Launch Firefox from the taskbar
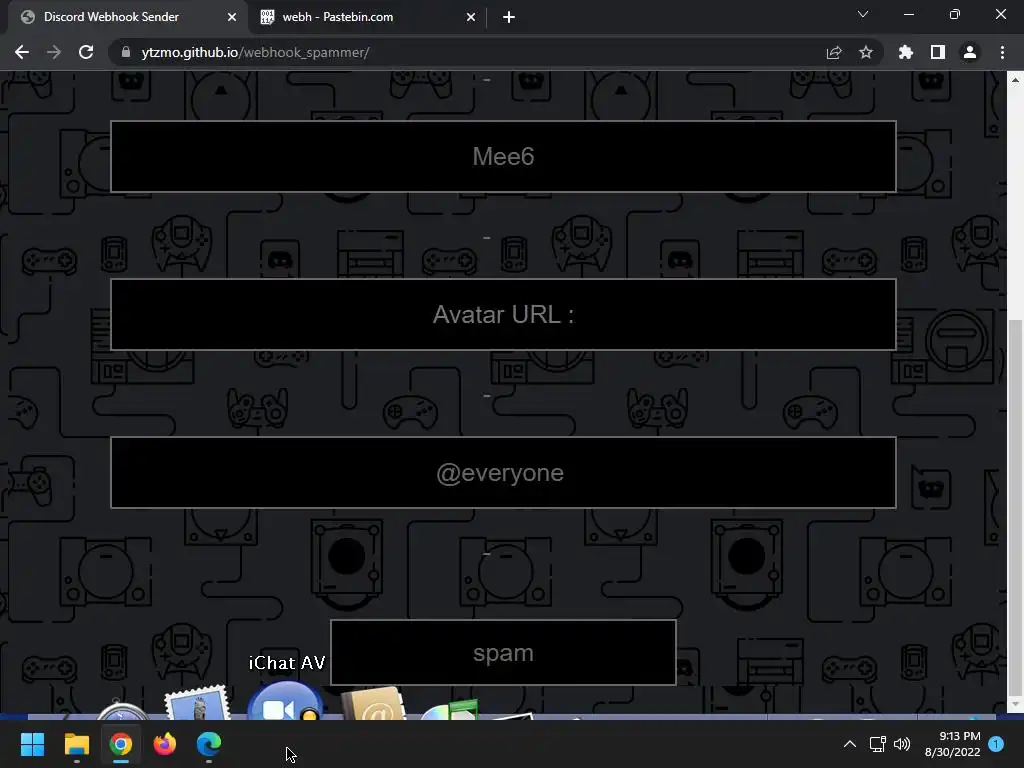This screenshot has height=768, width=1024. pos(165,744)
